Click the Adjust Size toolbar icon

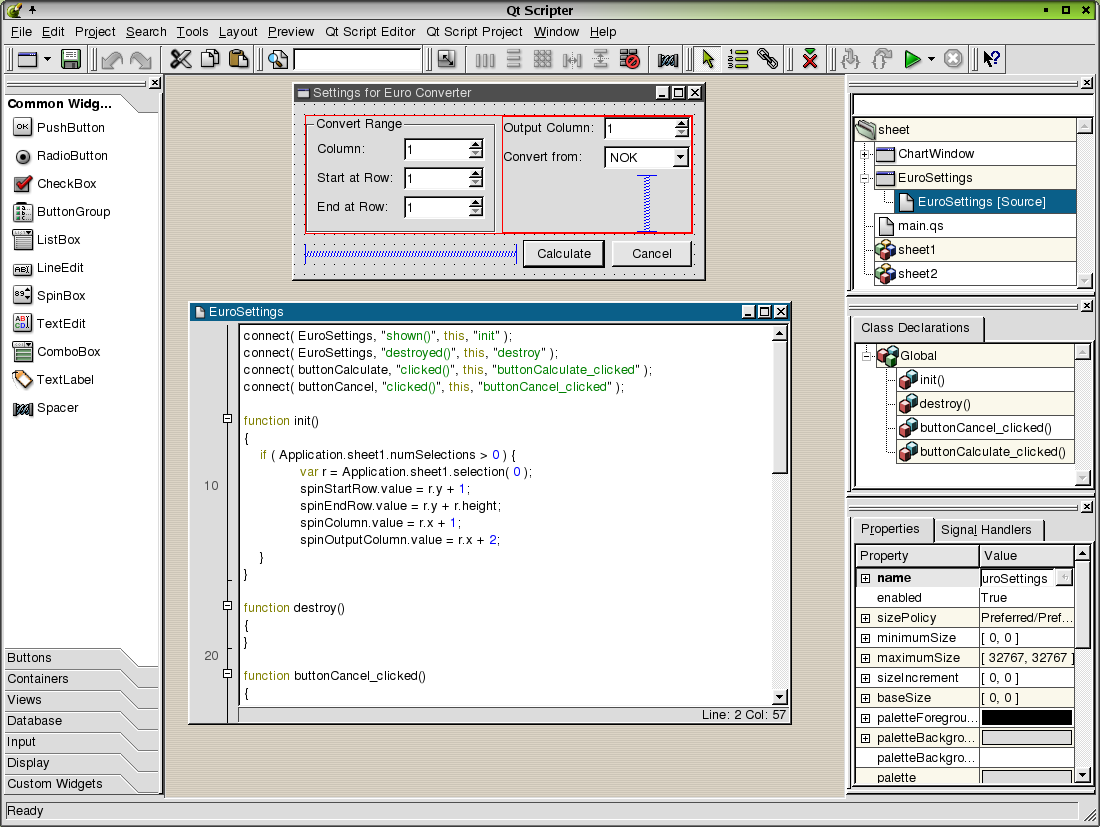coord(446,60)
